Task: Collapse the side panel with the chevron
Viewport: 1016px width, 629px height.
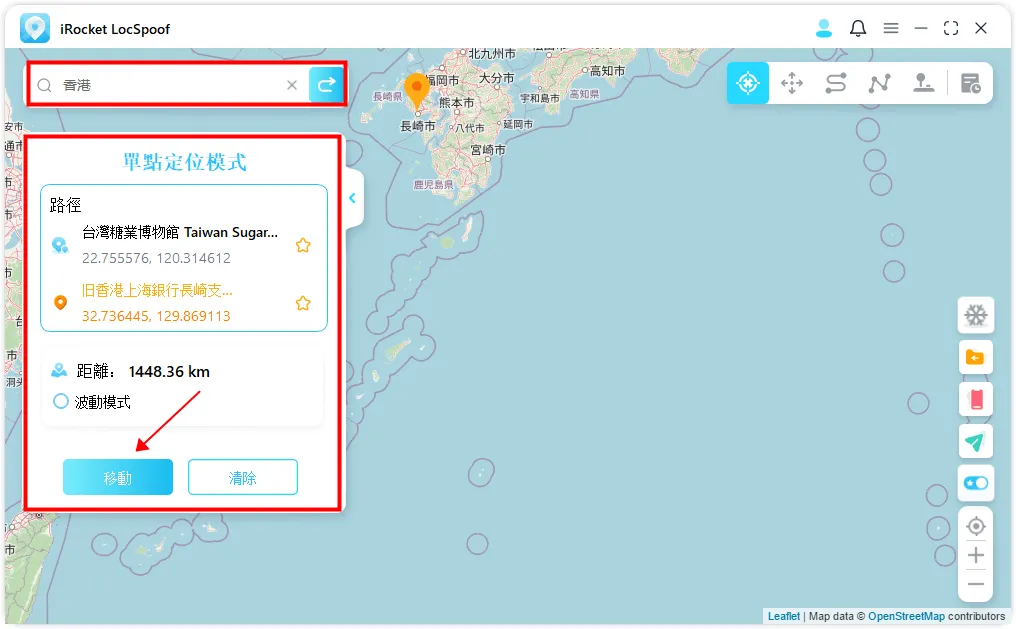Action: click(x=352, y=198)
